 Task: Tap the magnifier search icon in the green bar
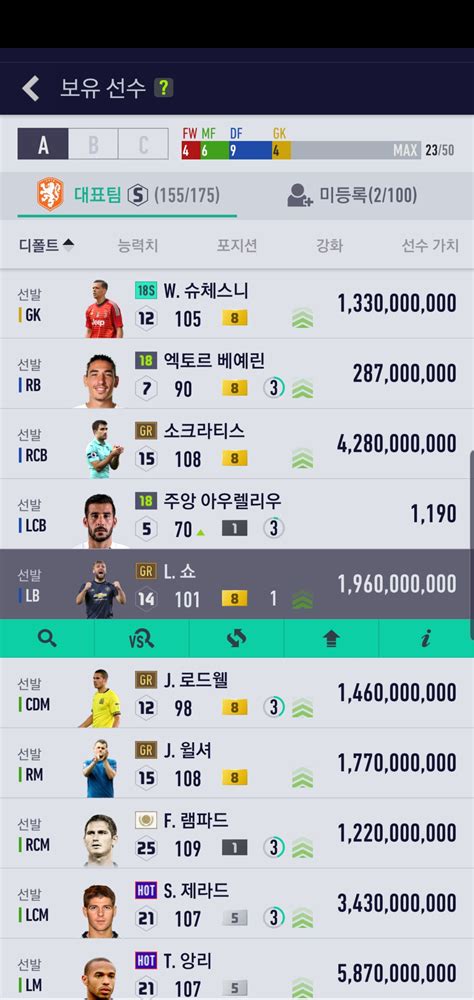47,638
